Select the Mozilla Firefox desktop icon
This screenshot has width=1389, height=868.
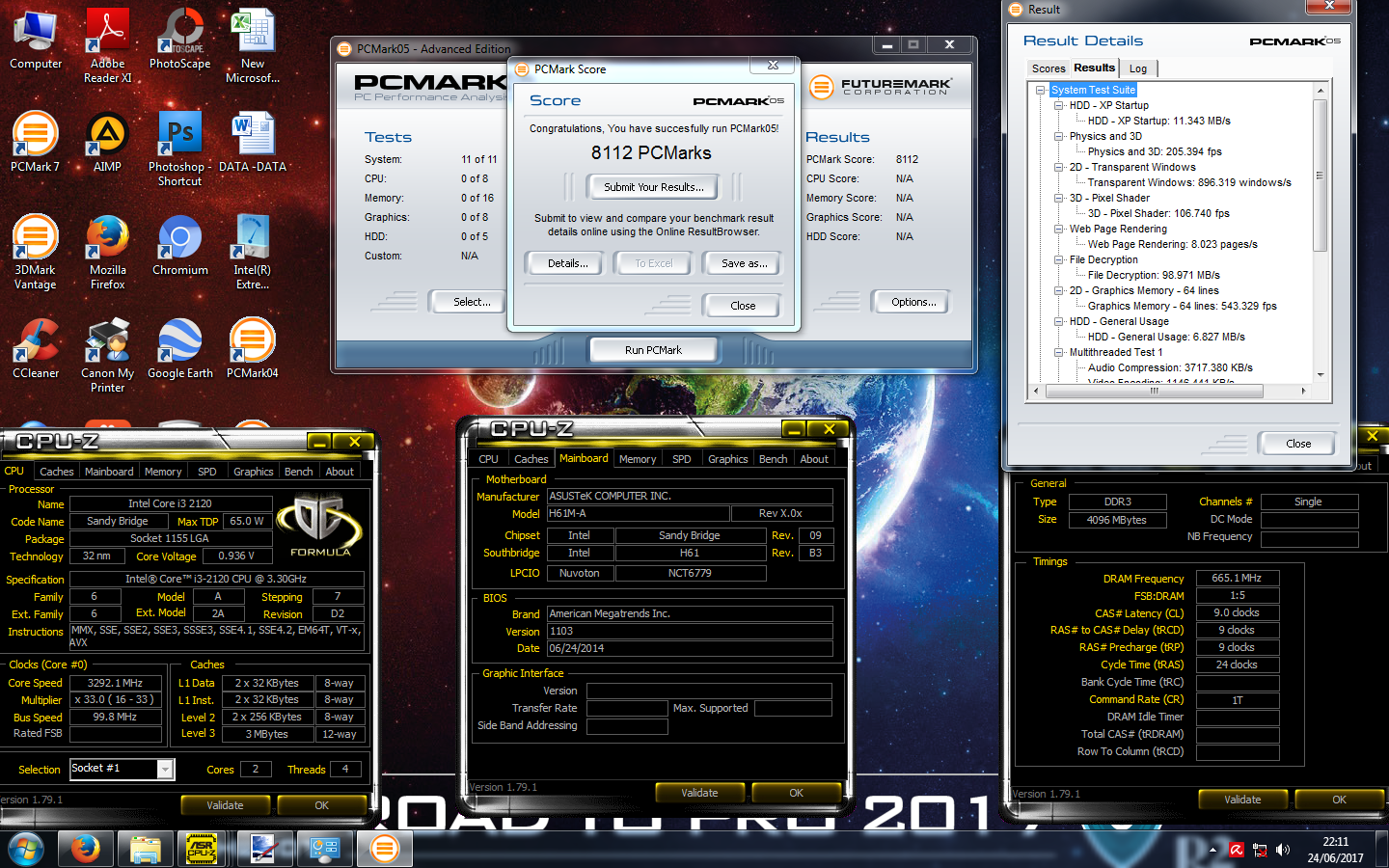coord(108,252)
